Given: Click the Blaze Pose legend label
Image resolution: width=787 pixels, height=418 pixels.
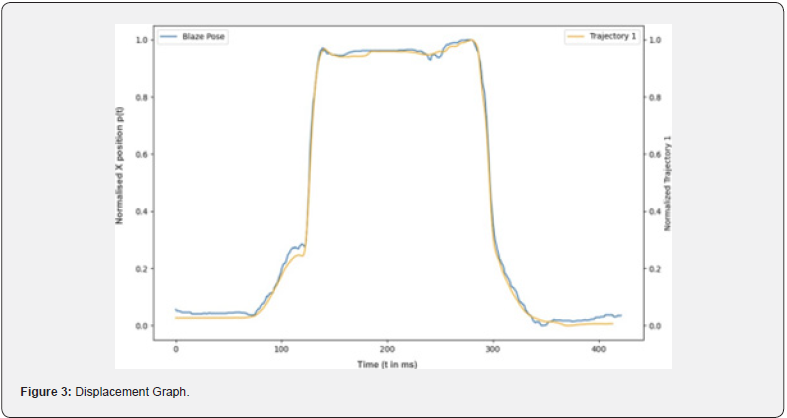Looking at the screenshot, I should 198,36.
